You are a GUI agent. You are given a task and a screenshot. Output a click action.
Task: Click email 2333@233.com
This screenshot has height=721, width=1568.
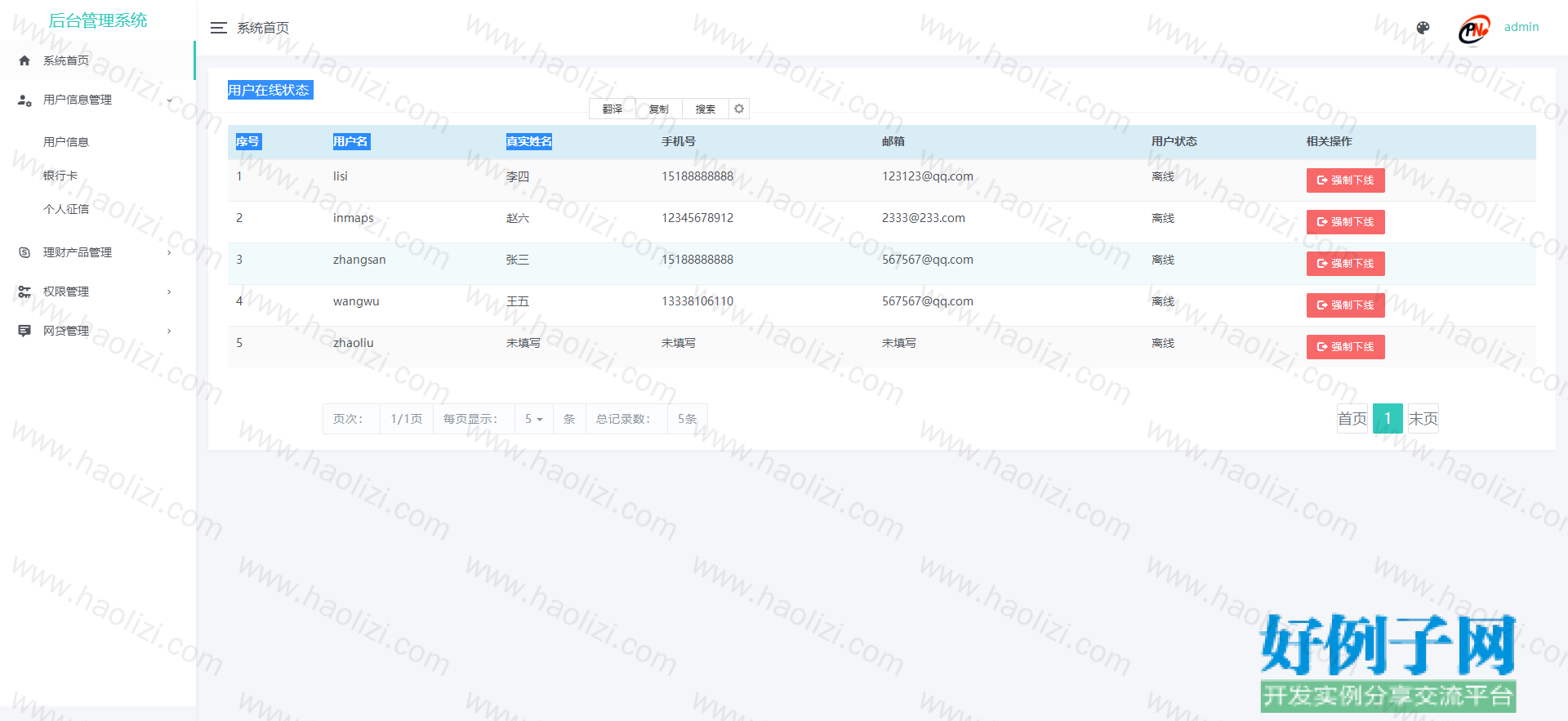(924, 218)
